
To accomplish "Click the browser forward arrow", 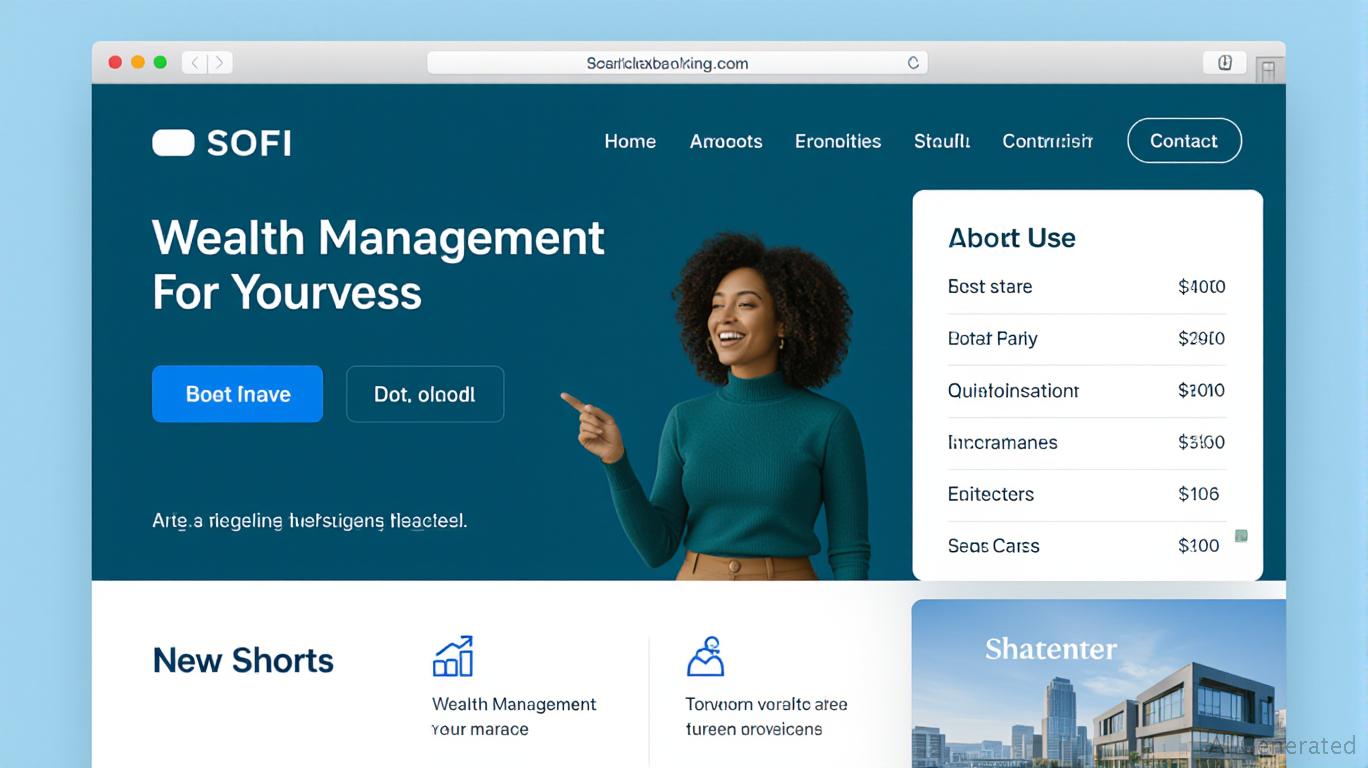I will tap(220, 62).
